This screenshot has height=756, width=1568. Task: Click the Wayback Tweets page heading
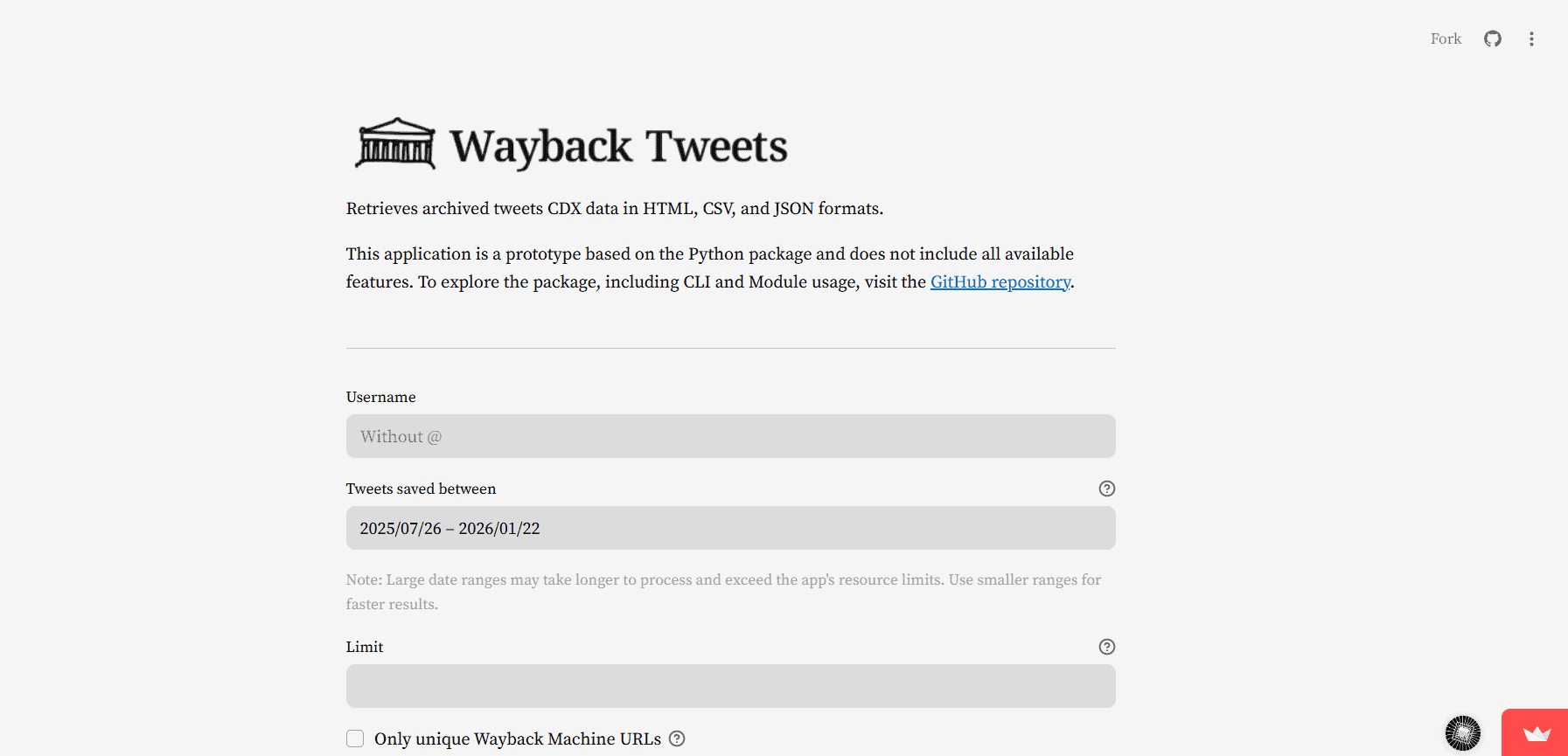pos(617,144)
